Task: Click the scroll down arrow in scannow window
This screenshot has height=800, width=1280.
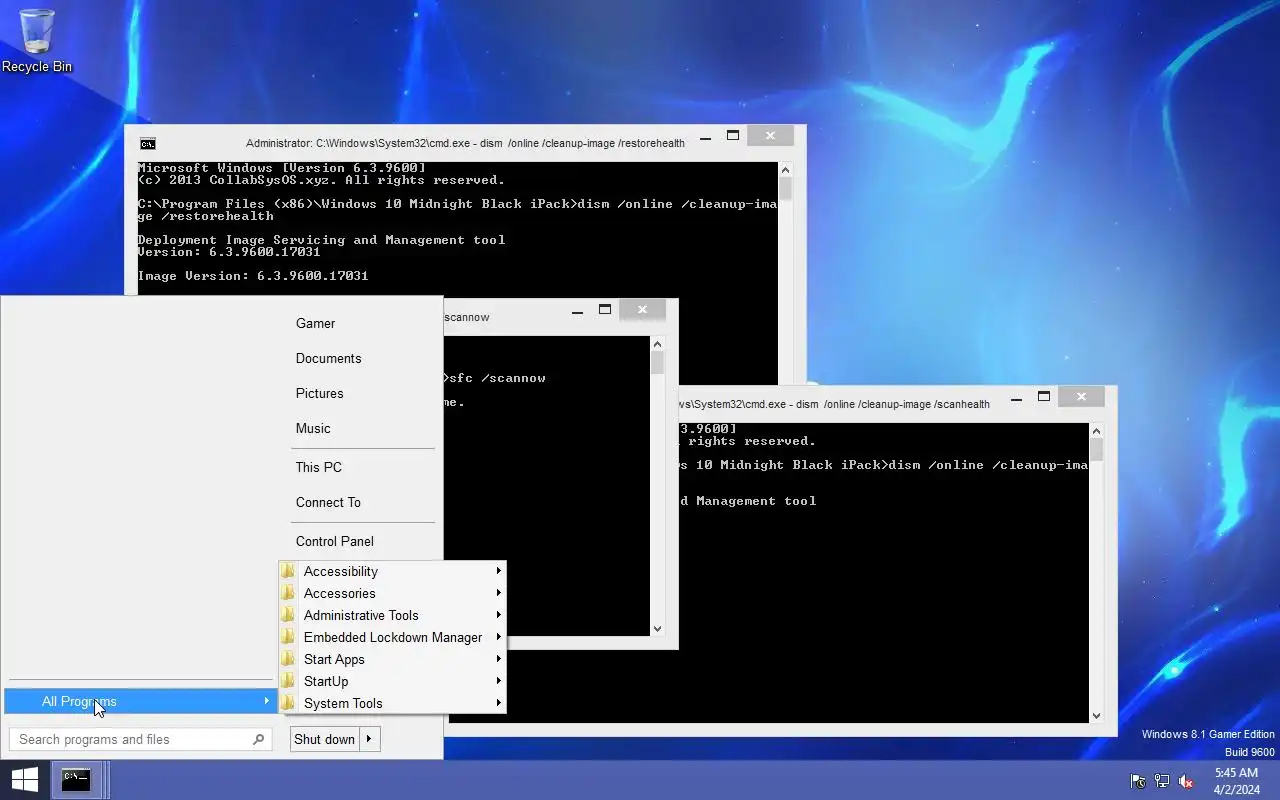Action: [x=657, y=628]
